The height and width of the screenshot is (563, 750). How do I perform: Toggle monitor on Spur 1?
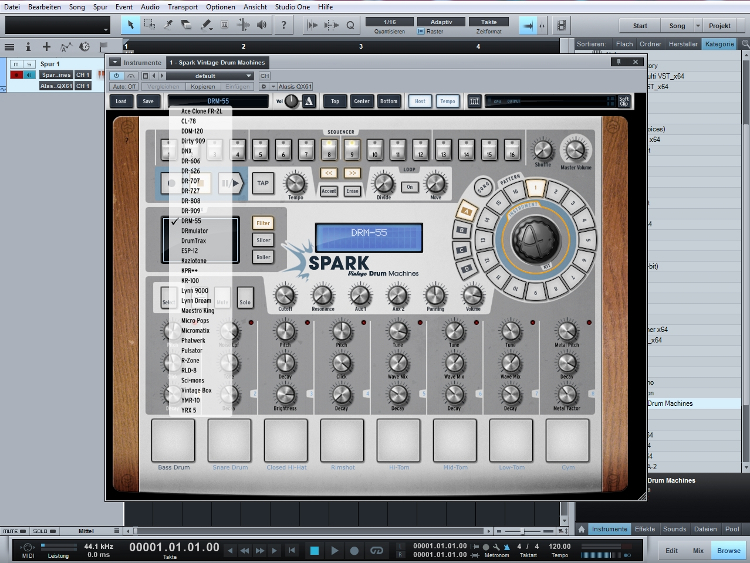pos(29,75)
